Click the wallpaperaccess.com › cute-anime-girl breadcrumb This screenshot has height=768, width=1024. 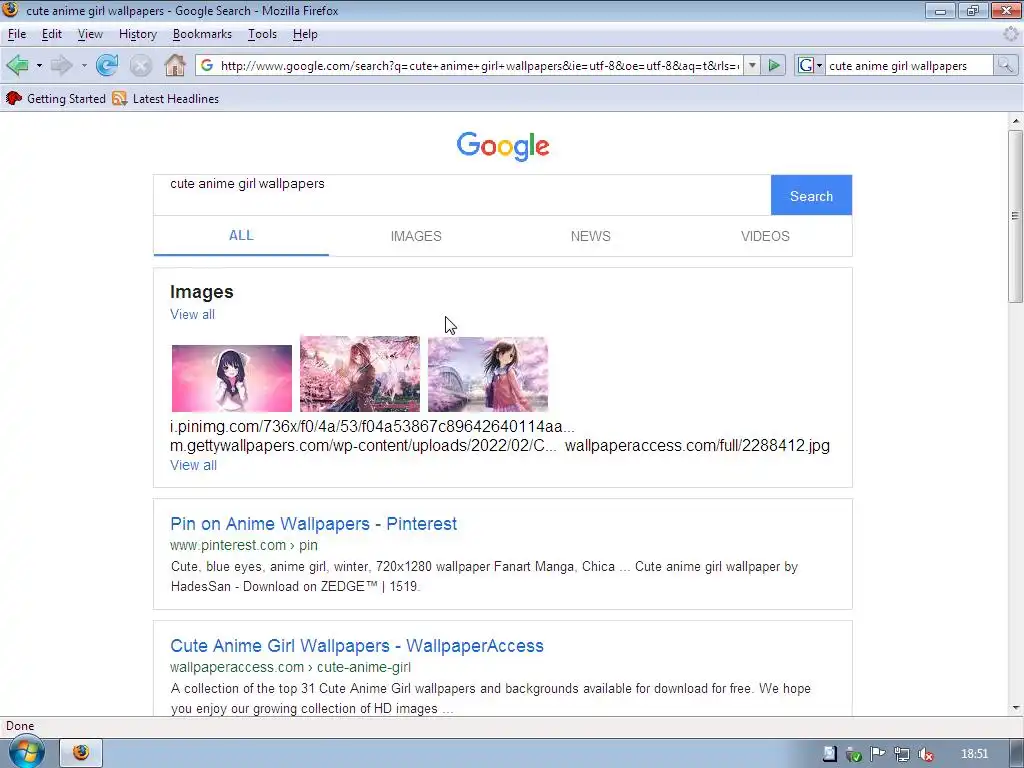coord(290,667)
